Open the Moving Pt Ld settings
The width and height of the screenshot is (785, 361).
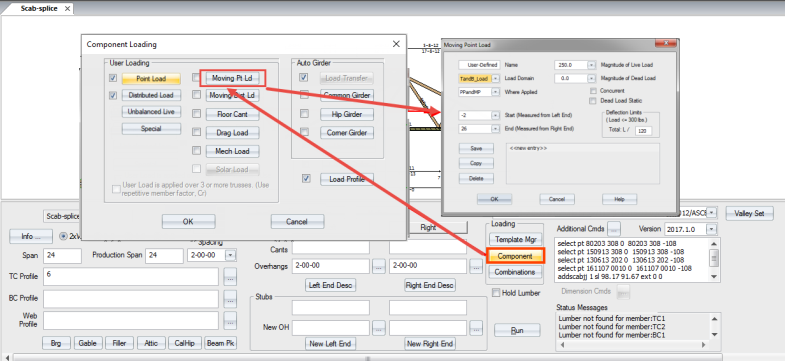point(232,78)
